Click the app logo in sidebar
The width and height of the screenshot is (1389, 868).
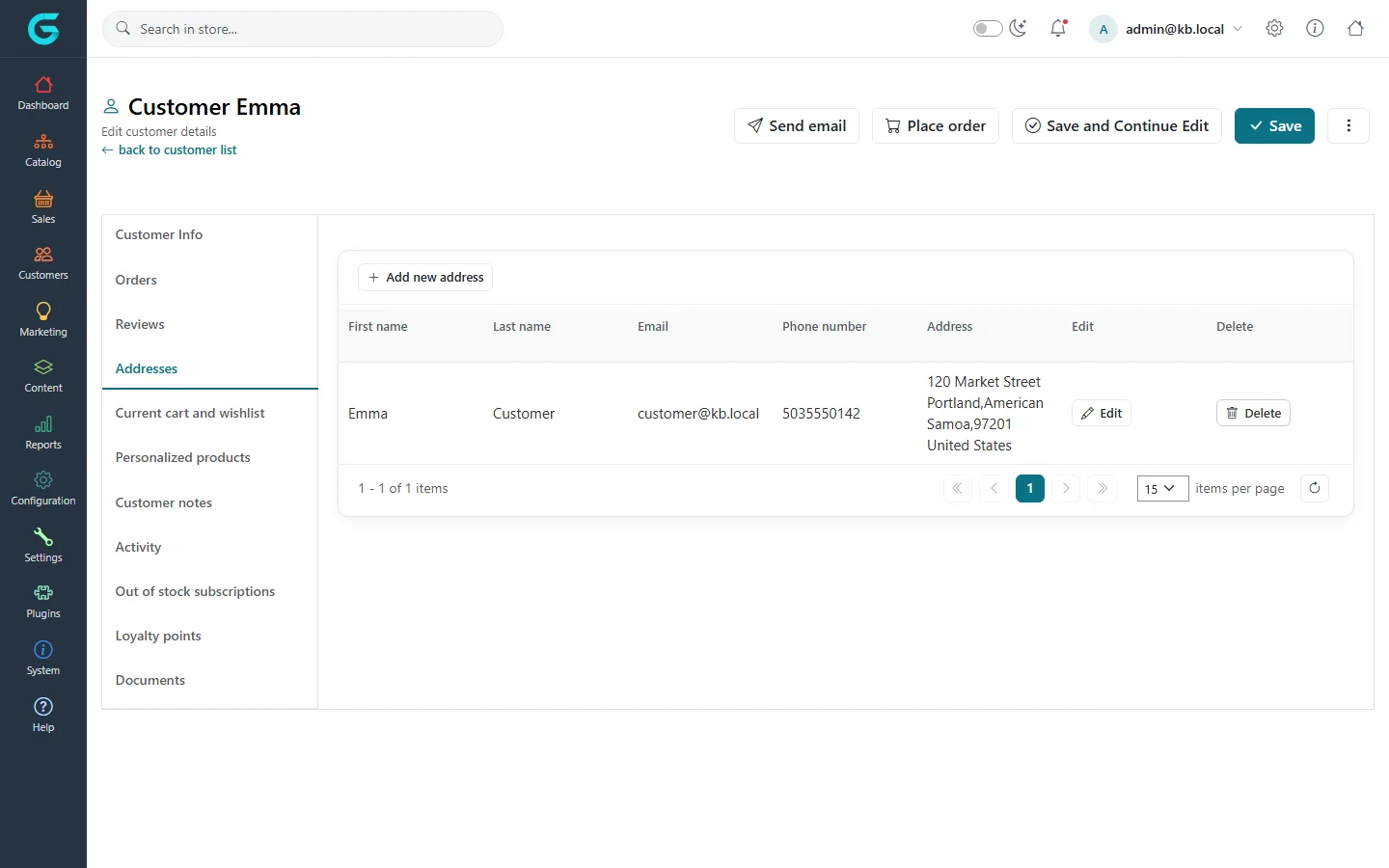(43, 29)
